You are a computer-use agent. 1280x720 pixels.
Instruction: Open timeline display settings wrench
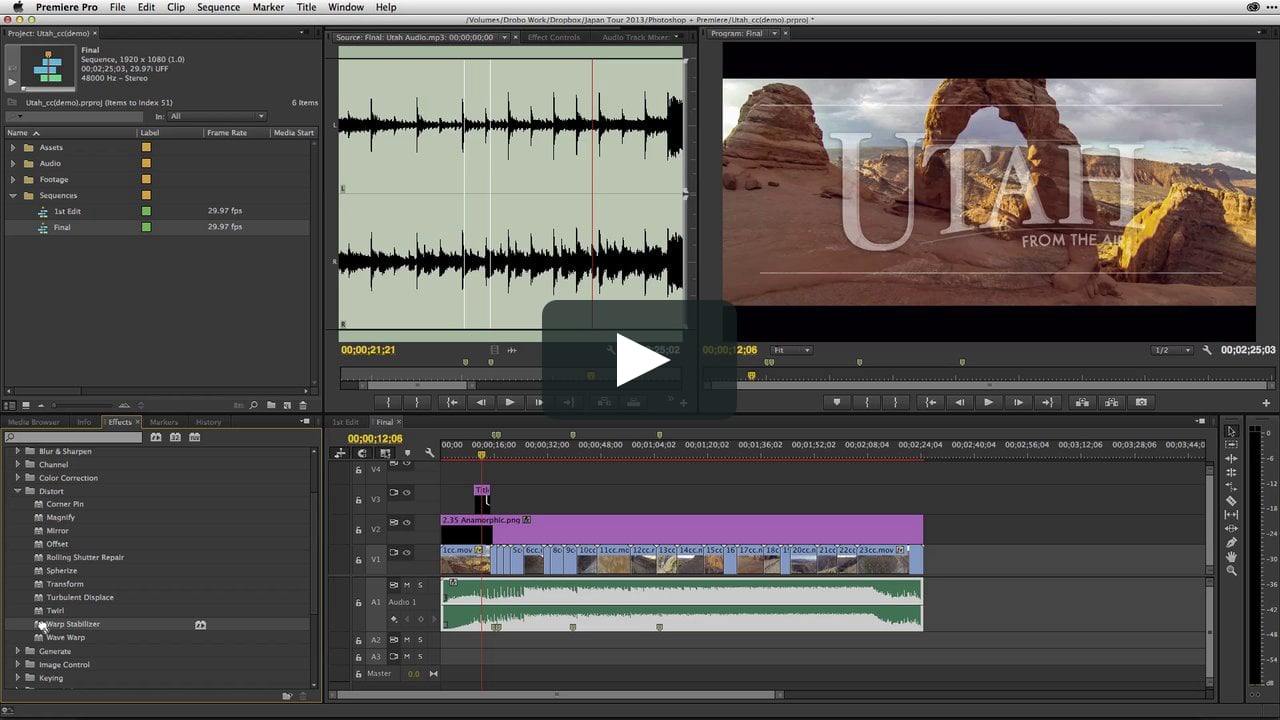429,453
